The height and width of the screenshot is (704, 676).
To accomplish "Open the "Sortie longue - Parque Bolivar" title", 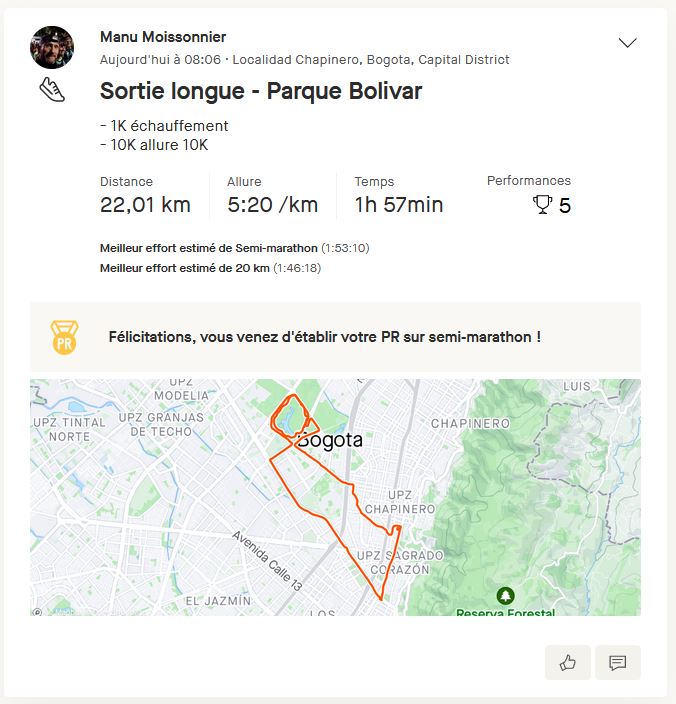I will click(x=261, y=91).
